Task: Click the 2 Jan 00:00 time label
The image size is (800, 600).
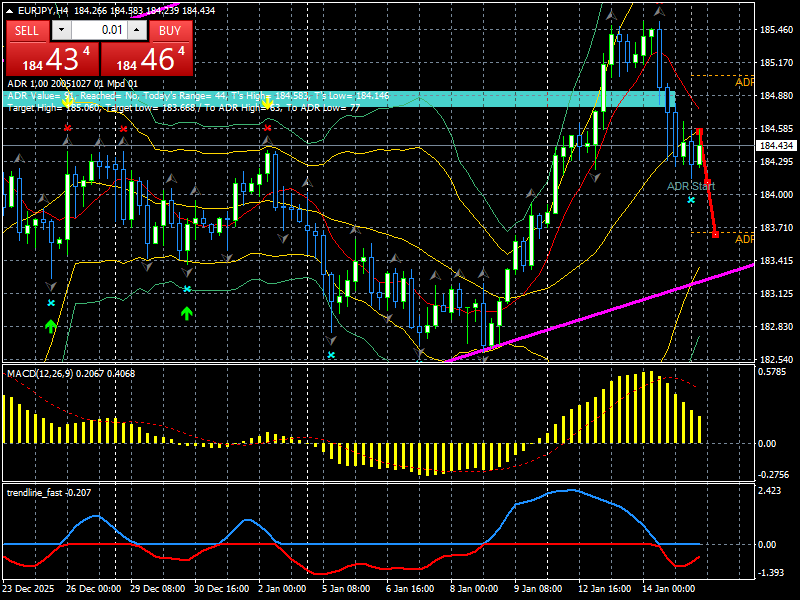Action: tap(282, 588)
